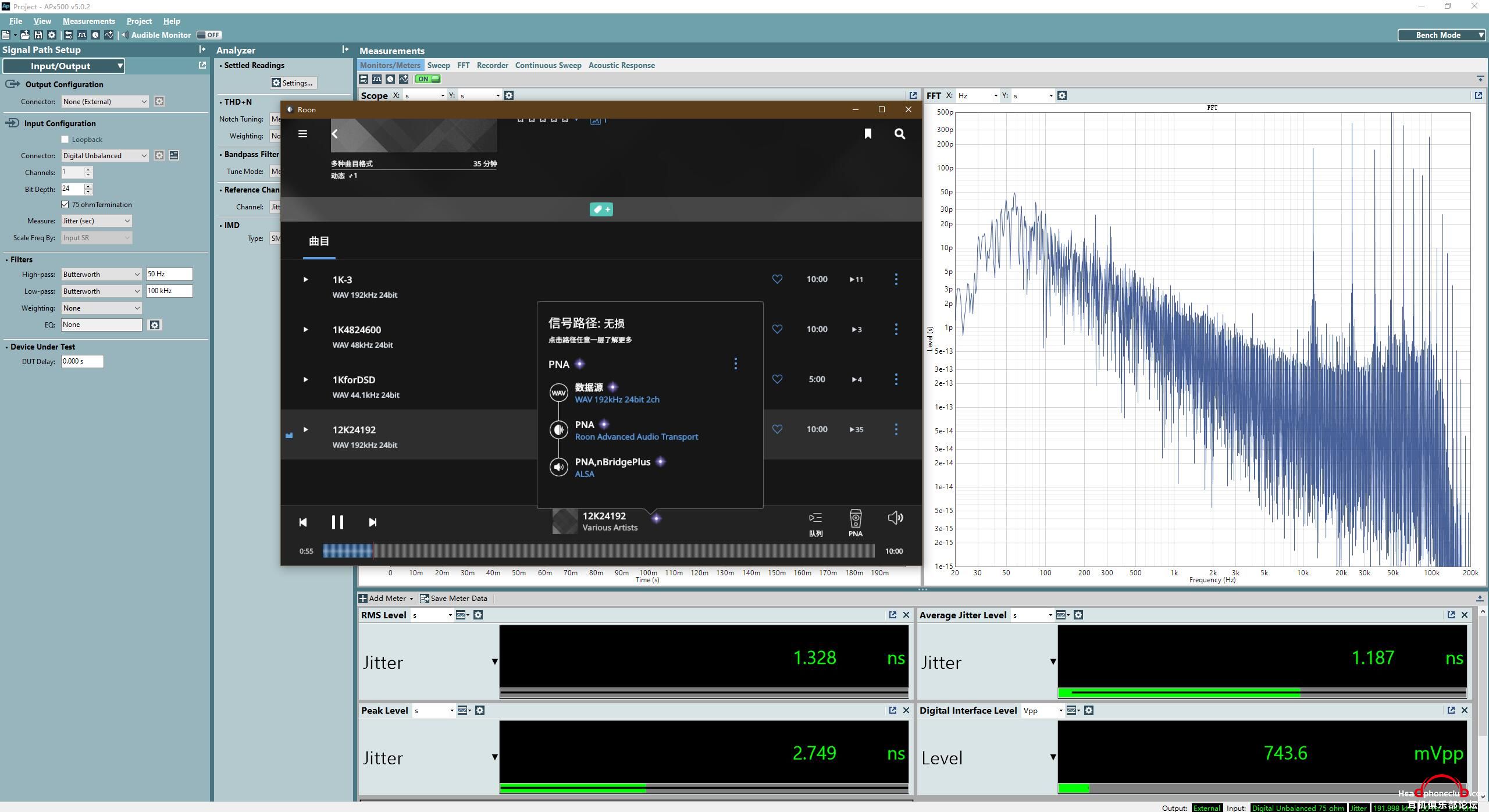Toggle the Audible Monitor OFF switch

pyautogui.click(x=209, y=35)
